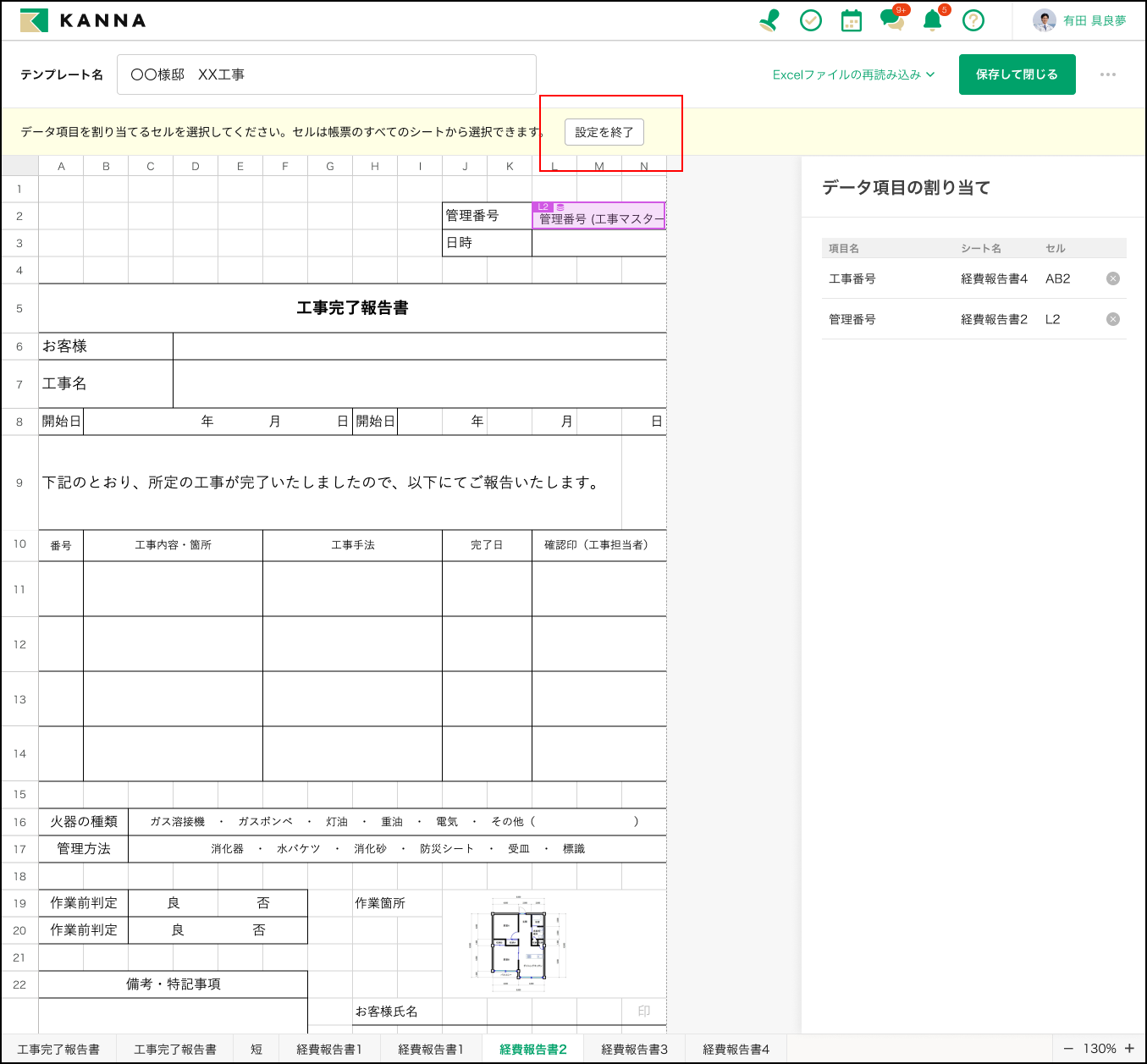Open the three-dot more options menu
Screen dimensions: 1147x1064
point(1107,74)
